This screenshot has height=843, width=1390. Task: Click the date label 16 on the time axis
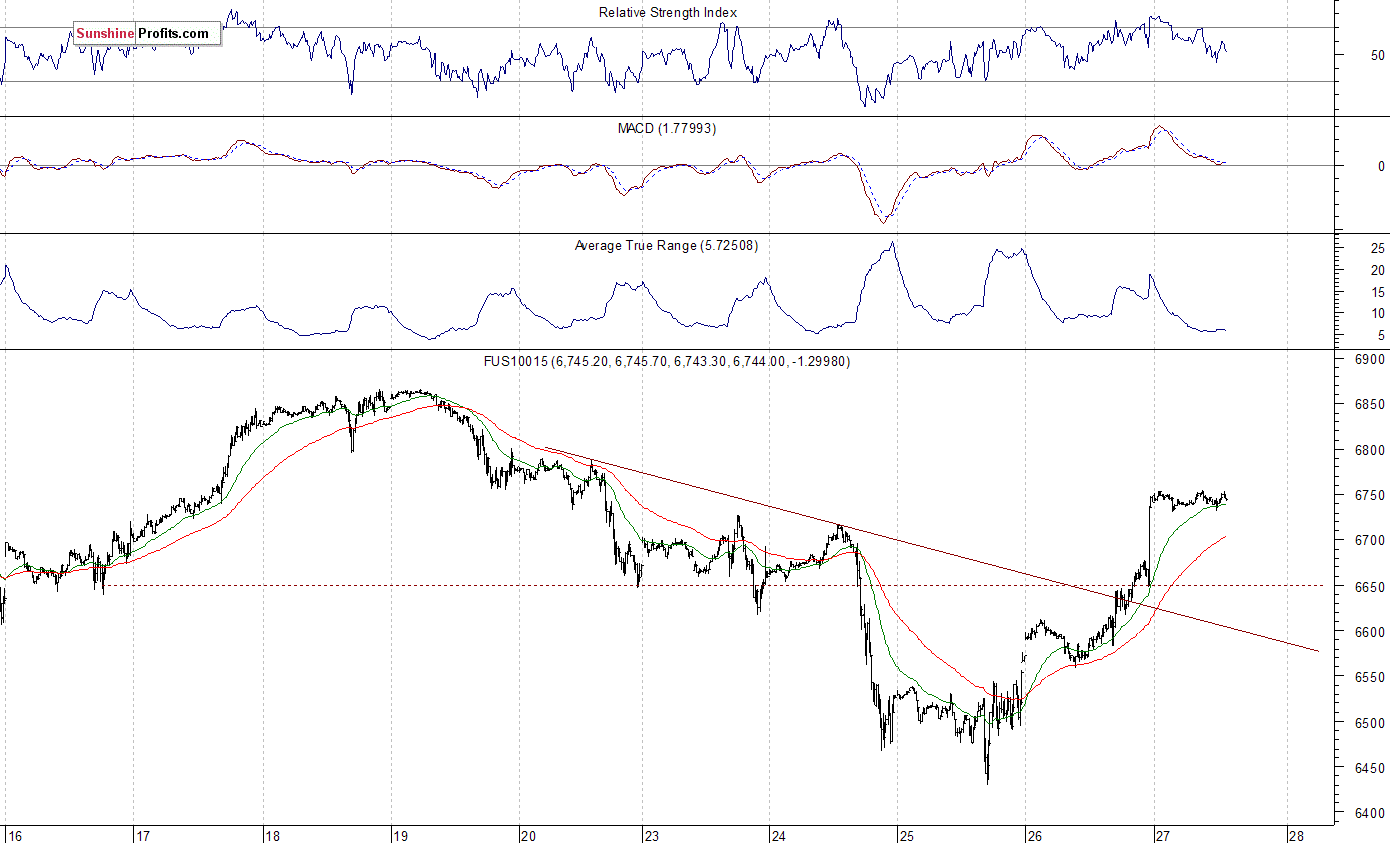tap(13, 835)
